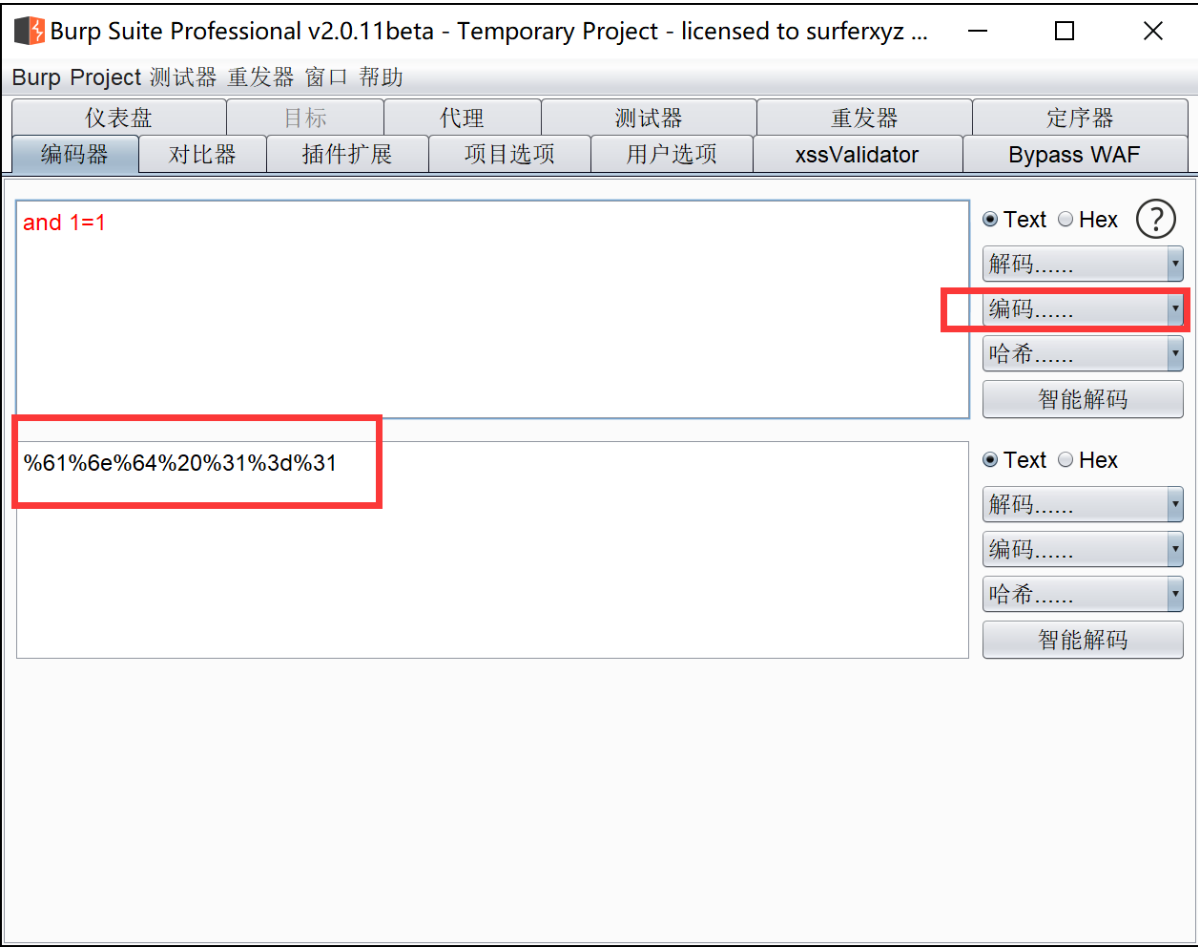The image size is (1198, 948).
Task: Switch to the 代理 tab
Action: pos(462,118)
